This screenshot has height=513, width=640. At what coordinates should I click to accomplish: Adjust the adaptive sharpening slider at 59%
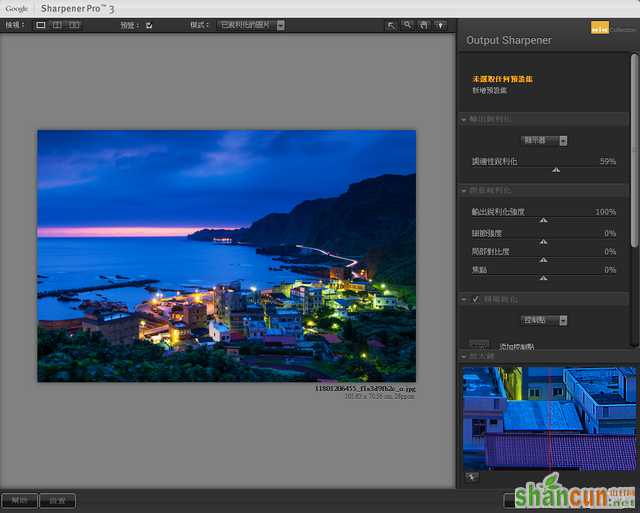pos(556,170)
